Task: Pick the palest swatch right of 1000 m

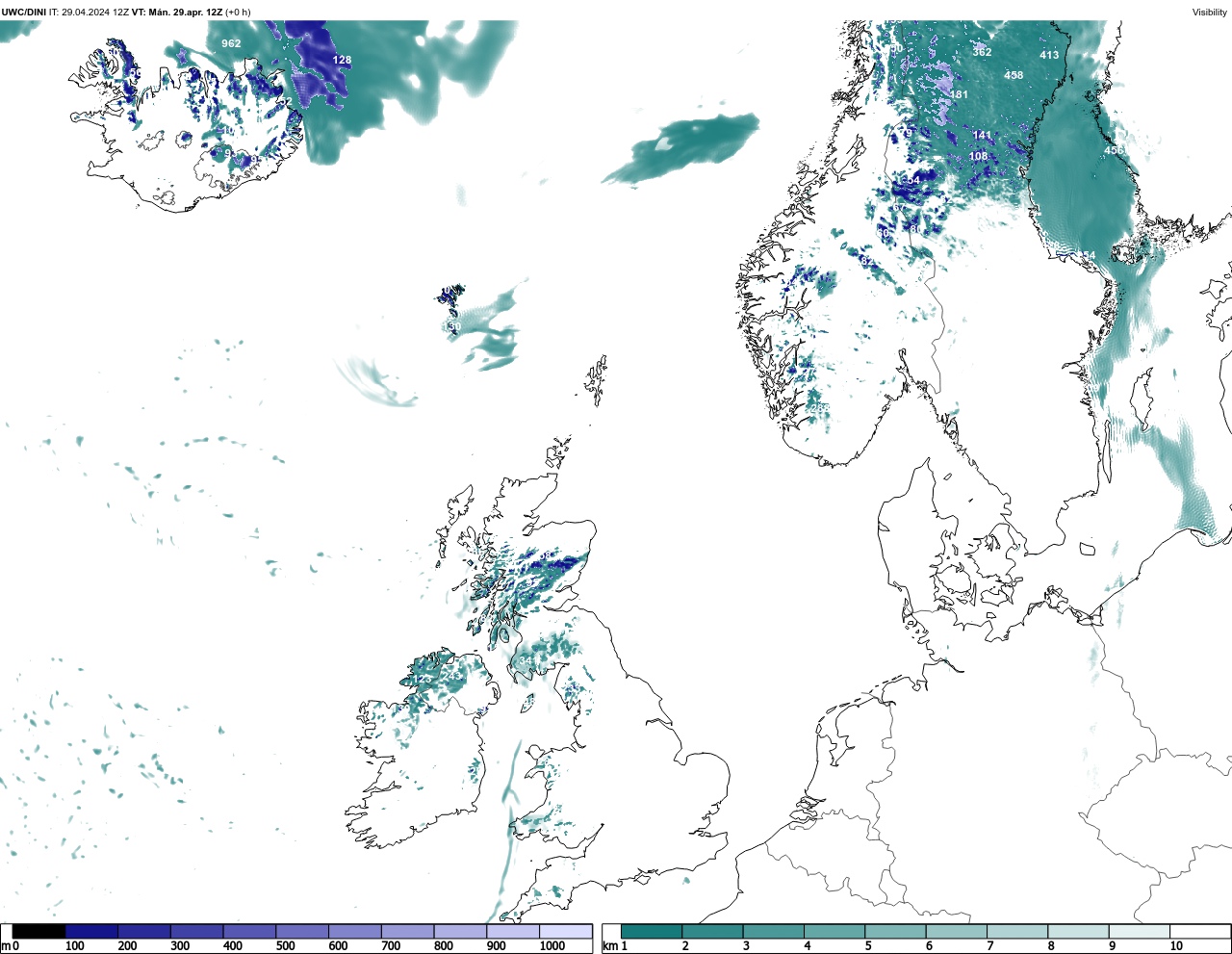Action: (565, 932)
